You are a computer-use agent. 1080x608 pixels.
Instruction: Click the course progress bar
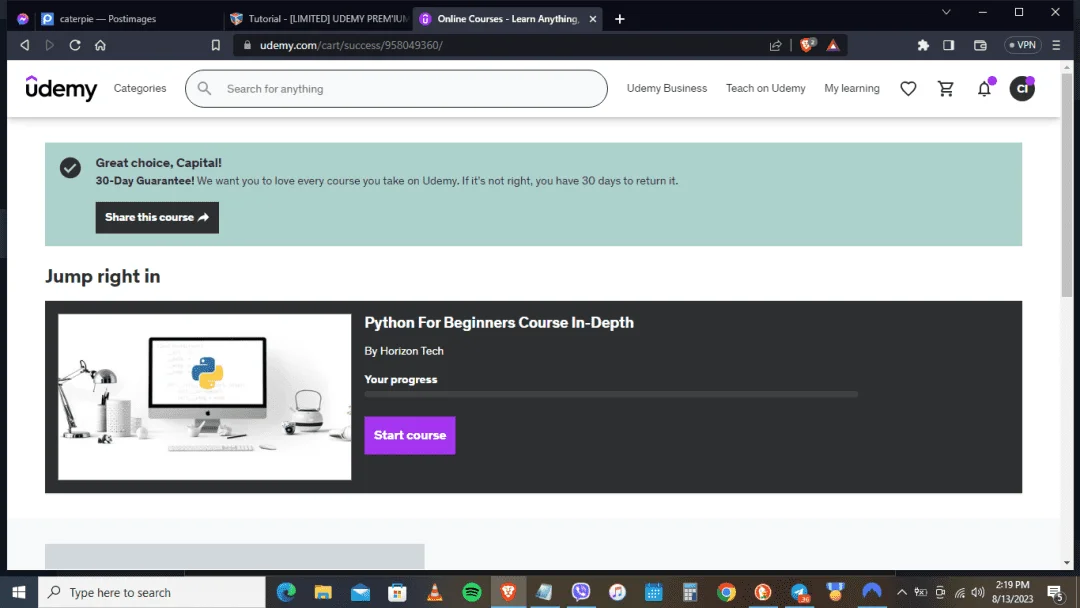click(x=611, y=395)
